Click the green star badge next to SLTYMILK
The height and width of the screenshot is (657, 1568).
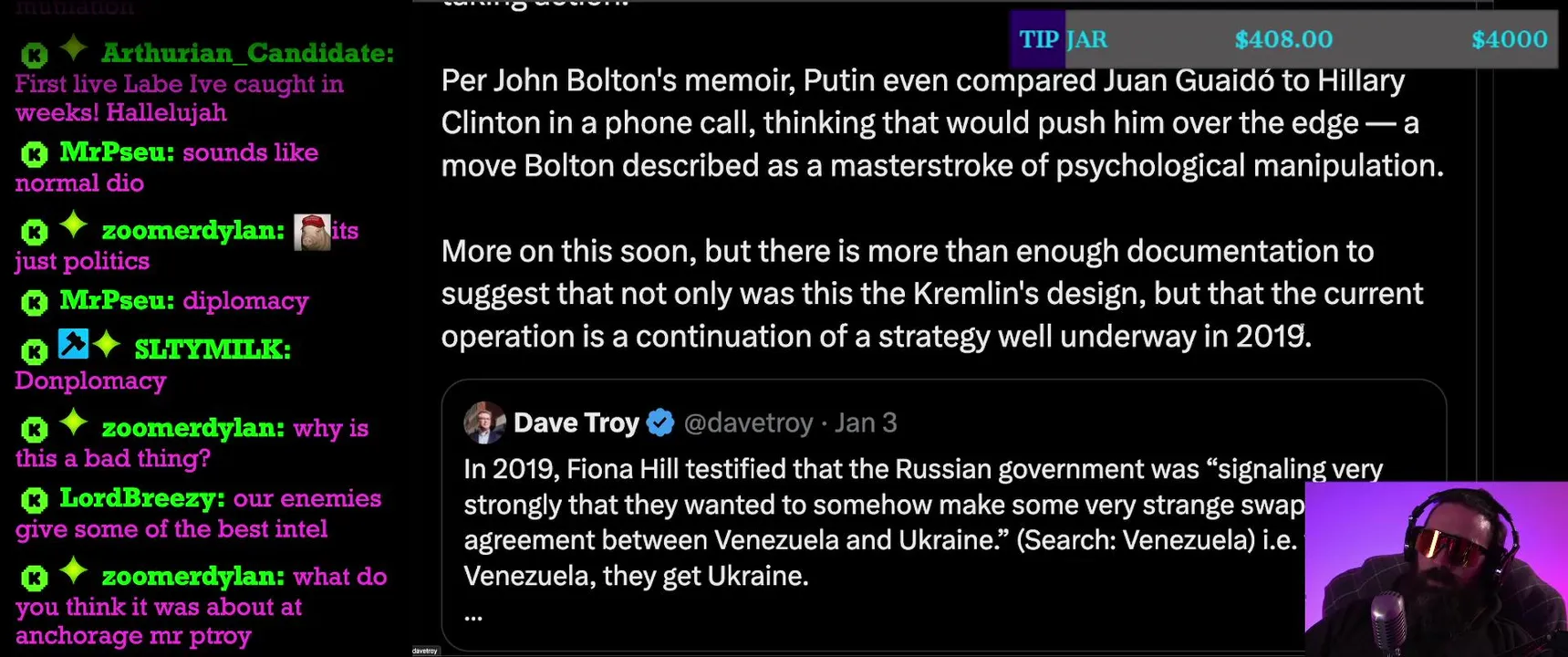point(107,345)
